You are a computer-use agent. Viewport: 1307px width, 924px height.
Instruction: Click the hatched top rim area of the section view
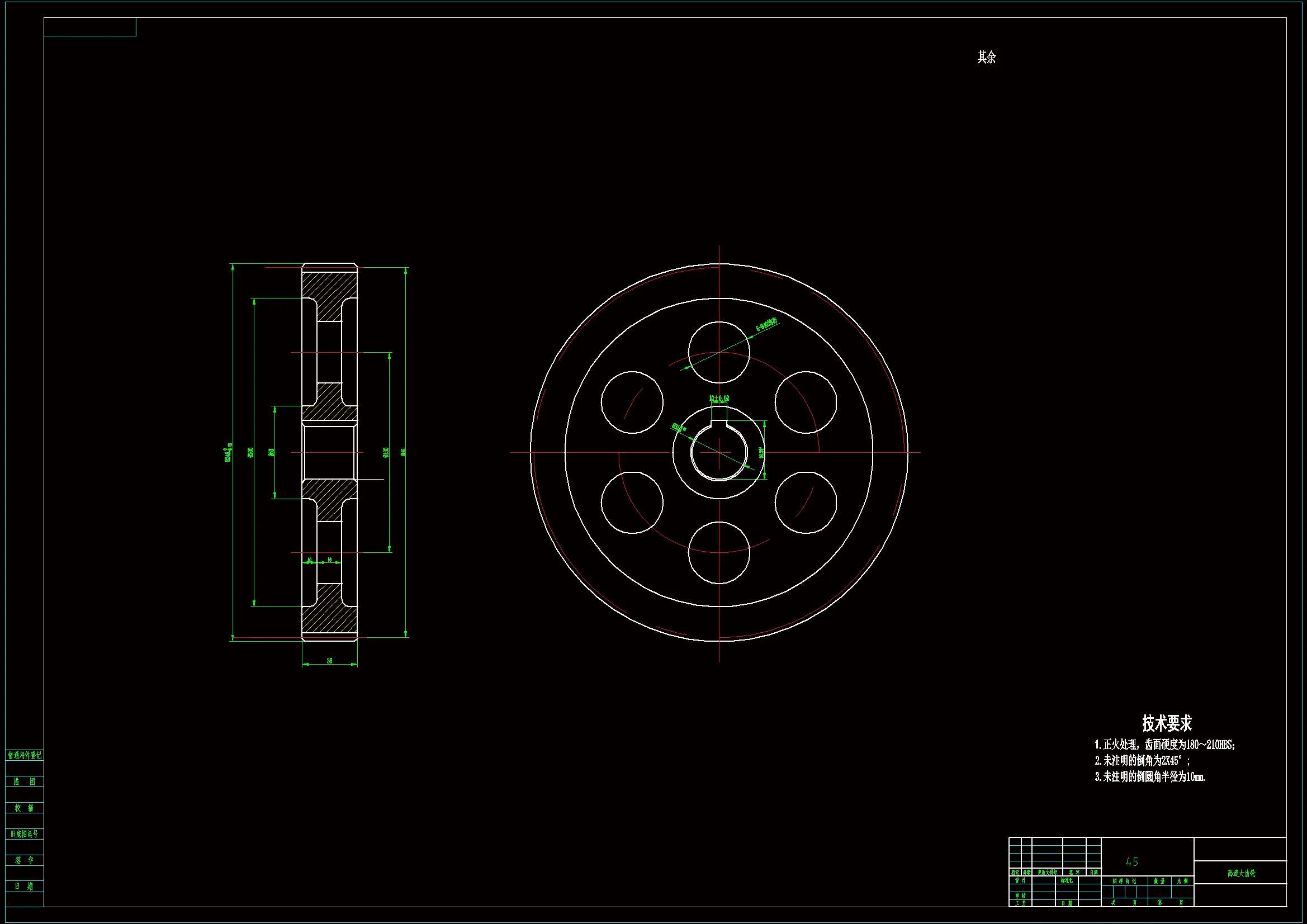coord(329,284)
